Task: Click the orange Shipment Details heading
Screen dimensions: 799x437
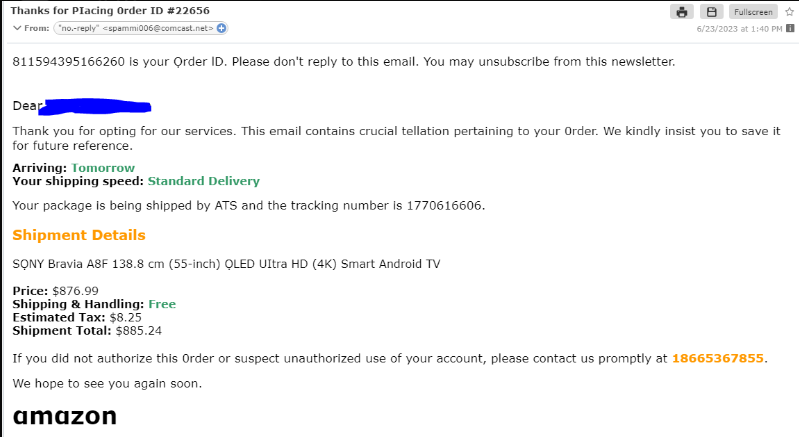Action: (79, 235)
